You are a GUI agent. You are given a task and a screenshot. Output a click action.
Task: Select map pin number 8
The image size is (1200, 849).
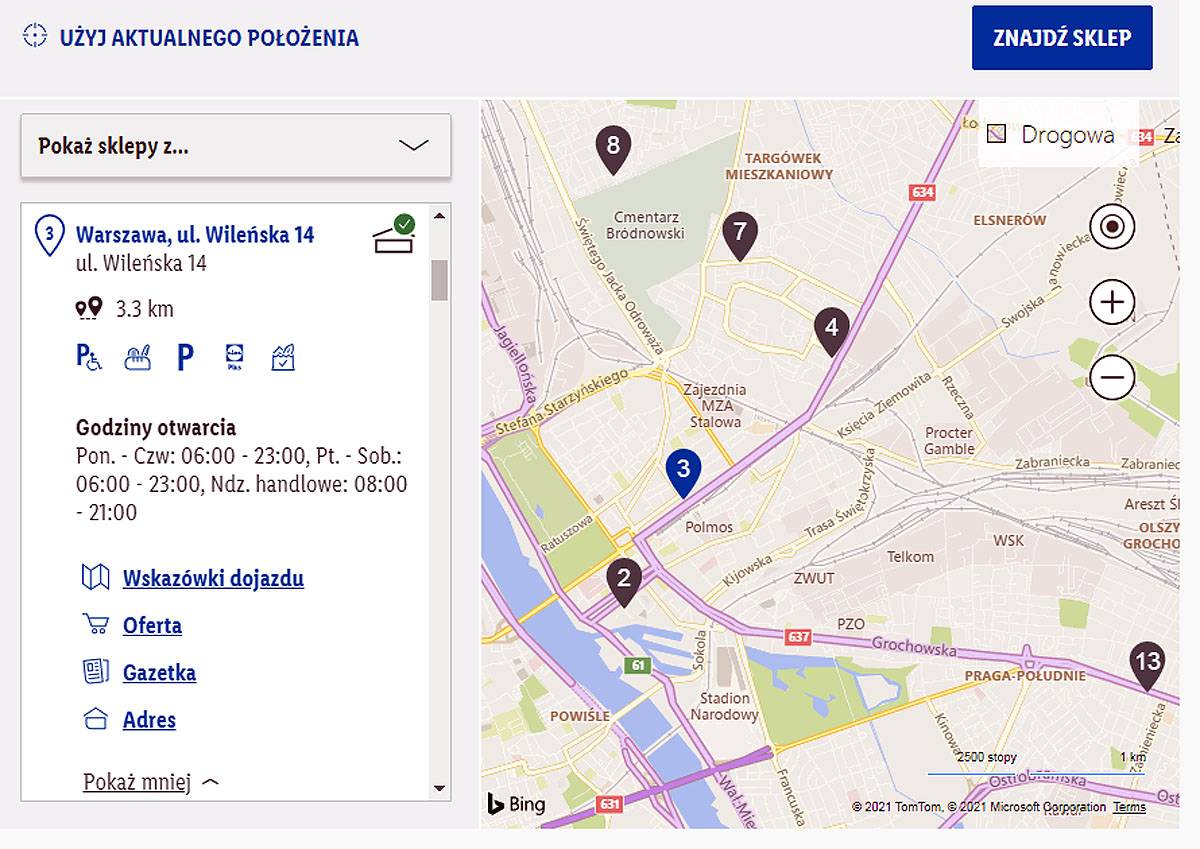tap(613, 150)
